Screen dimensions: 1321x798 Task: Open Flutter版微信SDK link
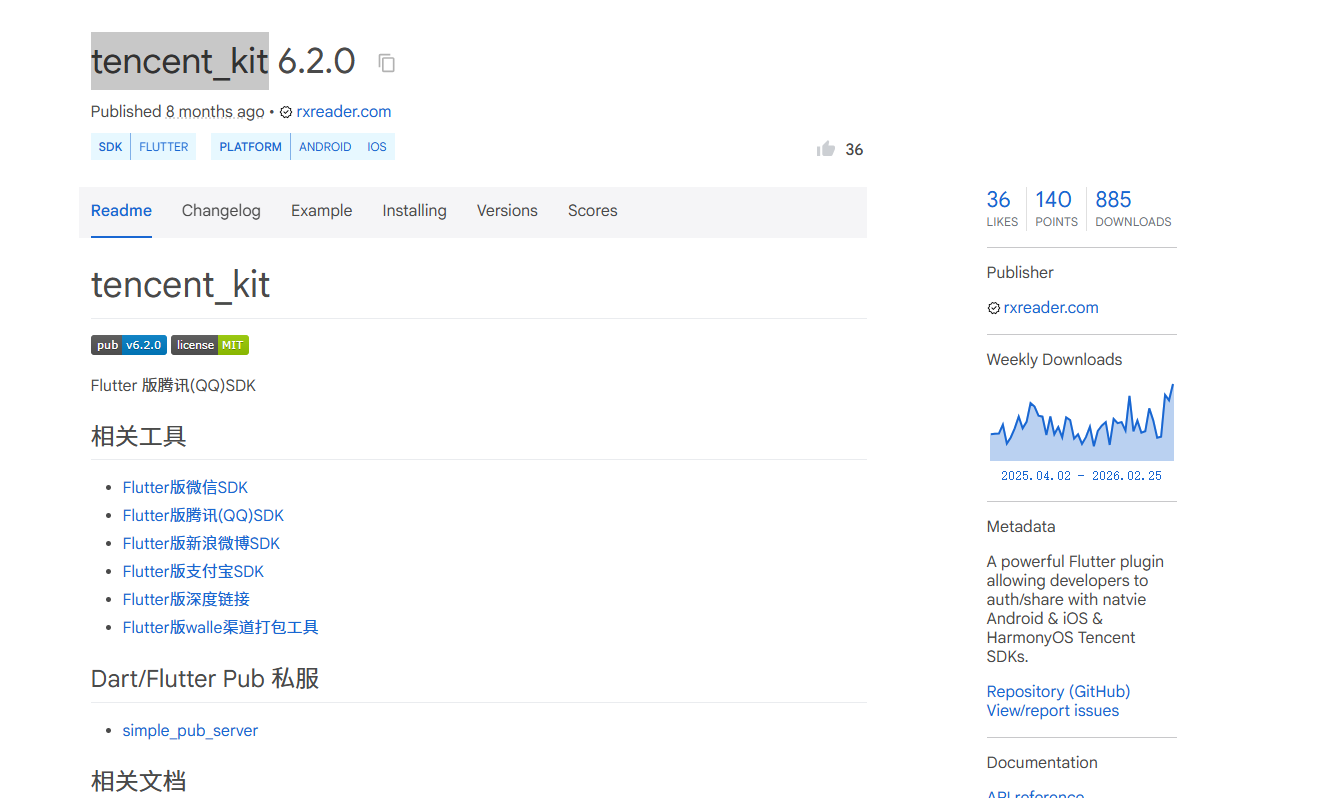(185, 488)
